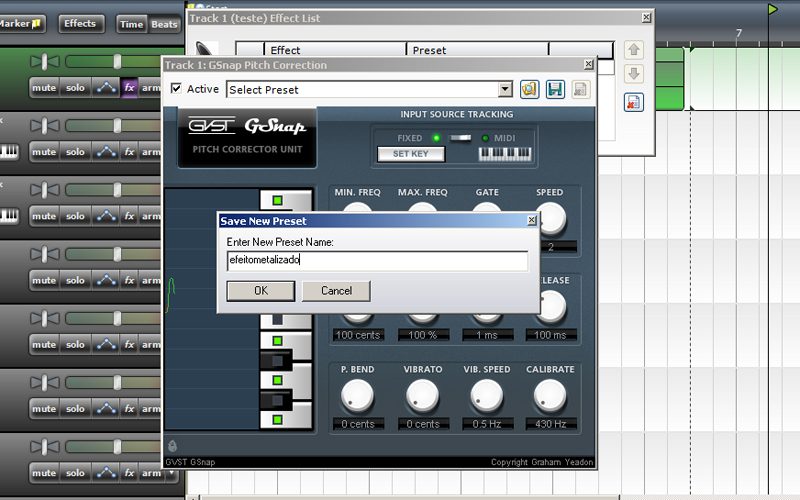The height and width of the screenshot is (500, 800).
Task: Open the Effects button in the toolbar
Action: (x=80, y=23)
